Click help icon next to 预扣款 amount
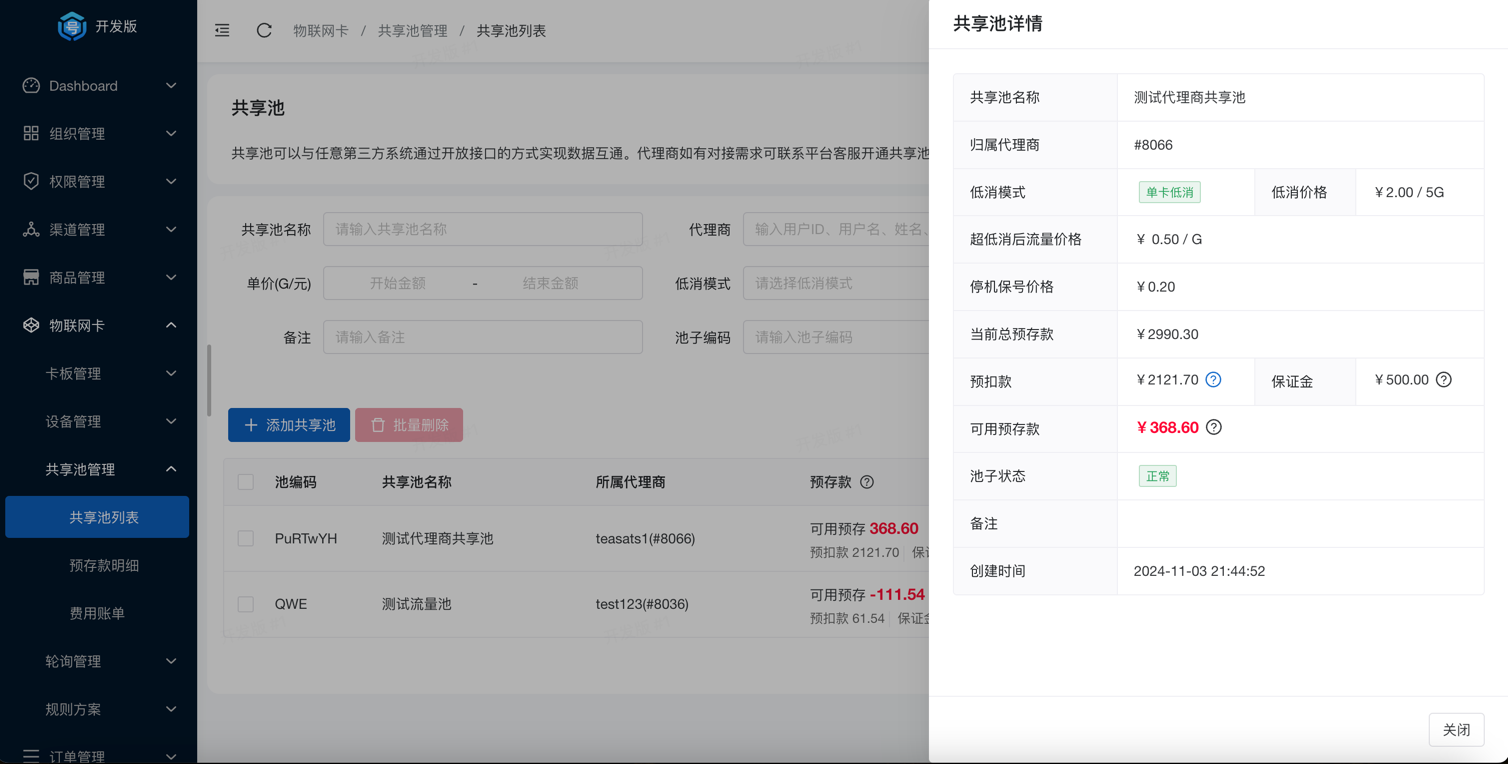The height and width of the screenshot is (764, 1508). coord(1213,380)
